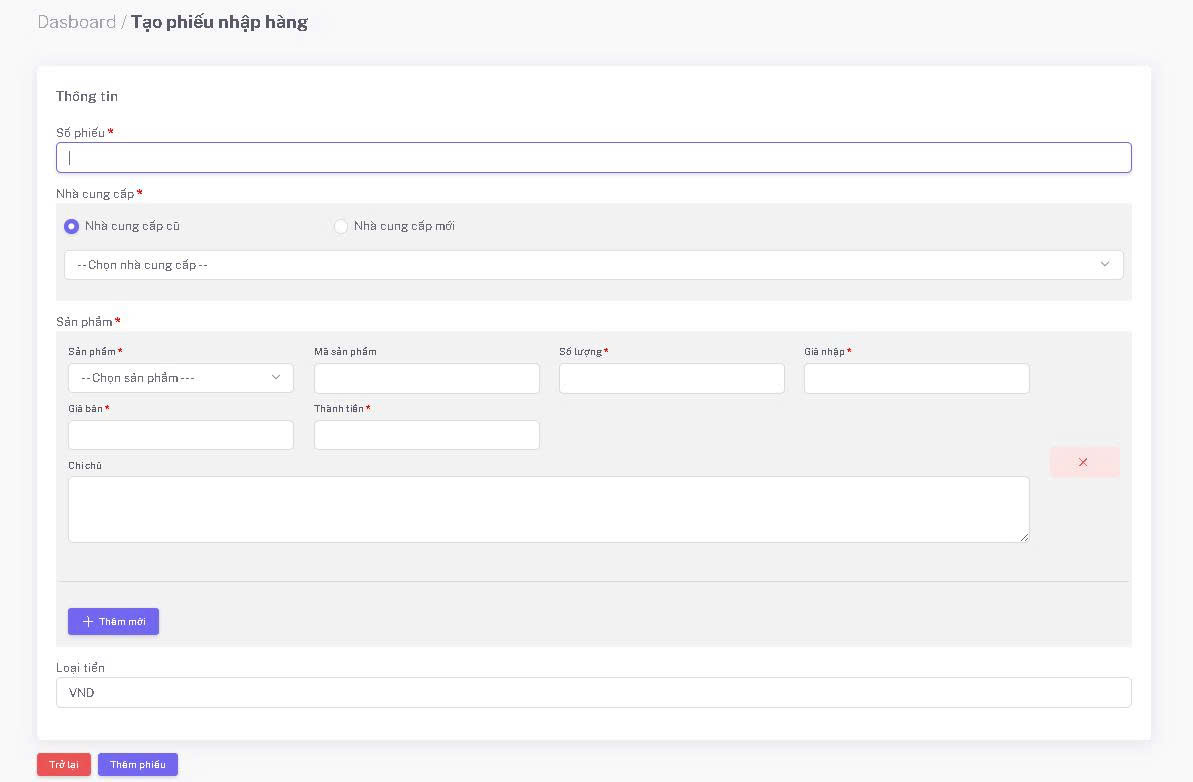Image resolution: width=1193 pixels, height=782 pixels.
Task: Click the Giá bán input field
Action: [180, 435]
